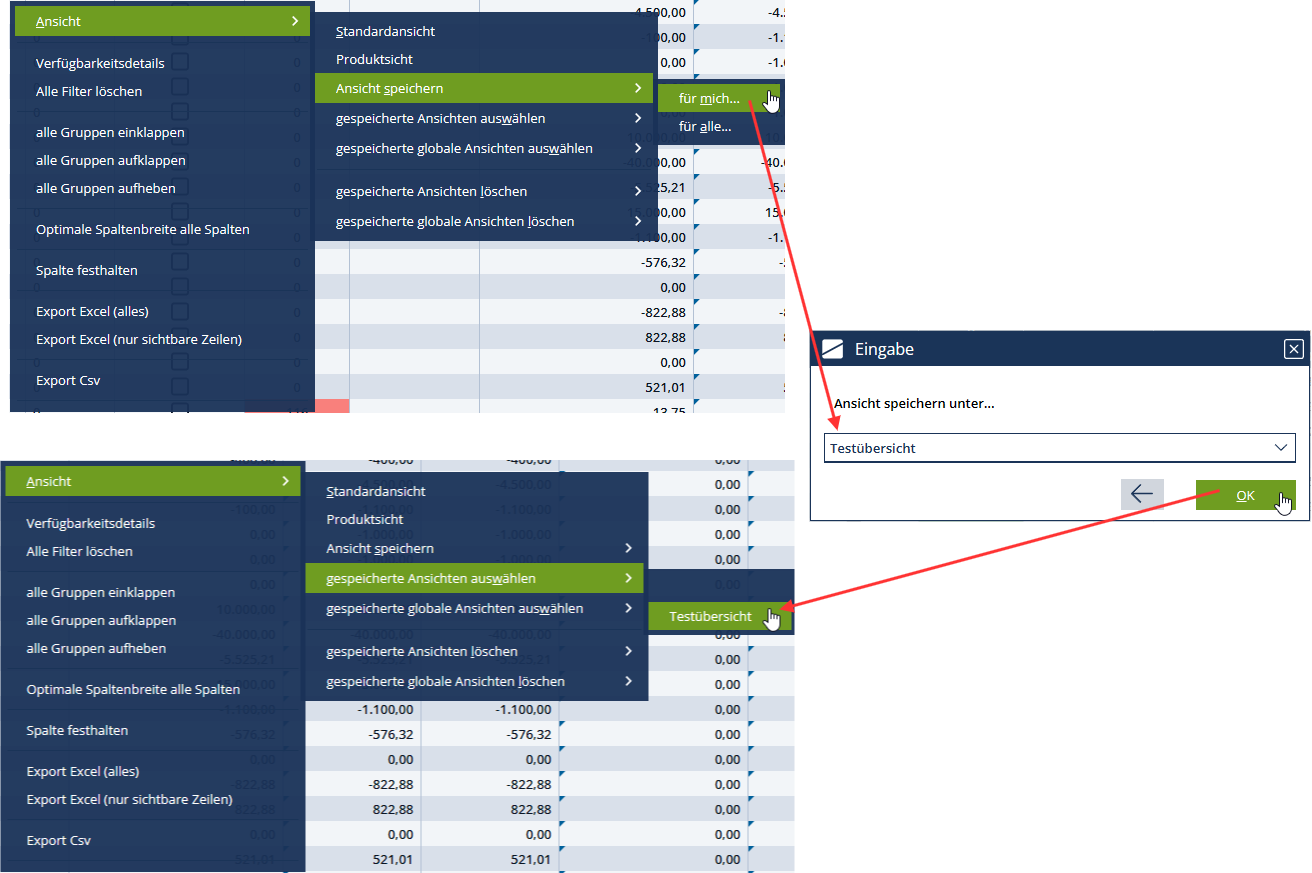This screenshot has height=873, width=1312.
Task: Choose 'für alle...' in the save submenu
Action: point(705,126)
